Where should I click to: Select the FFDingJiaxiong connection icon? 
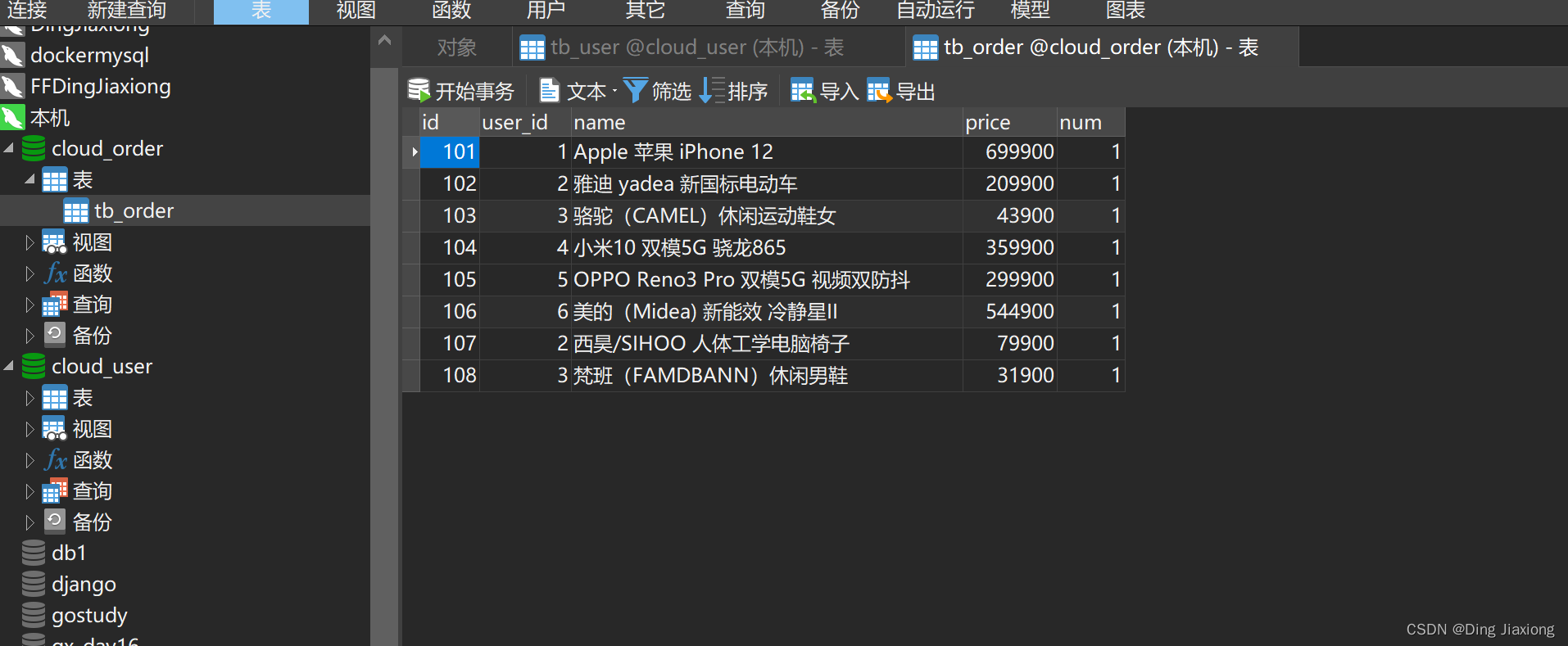pyautogui.click(x=13, y=87)
